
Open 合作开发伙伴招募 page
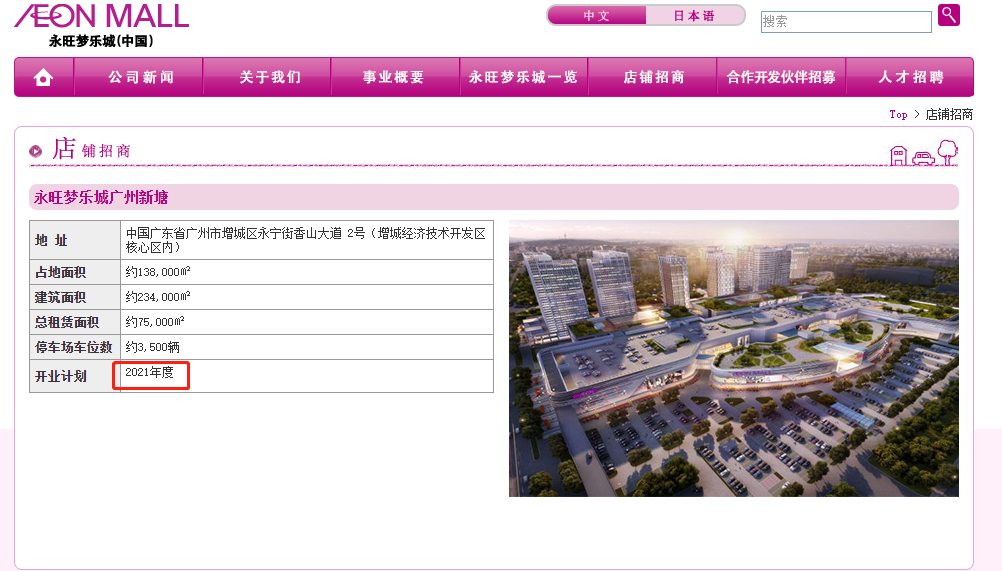[x=781, y=78]
